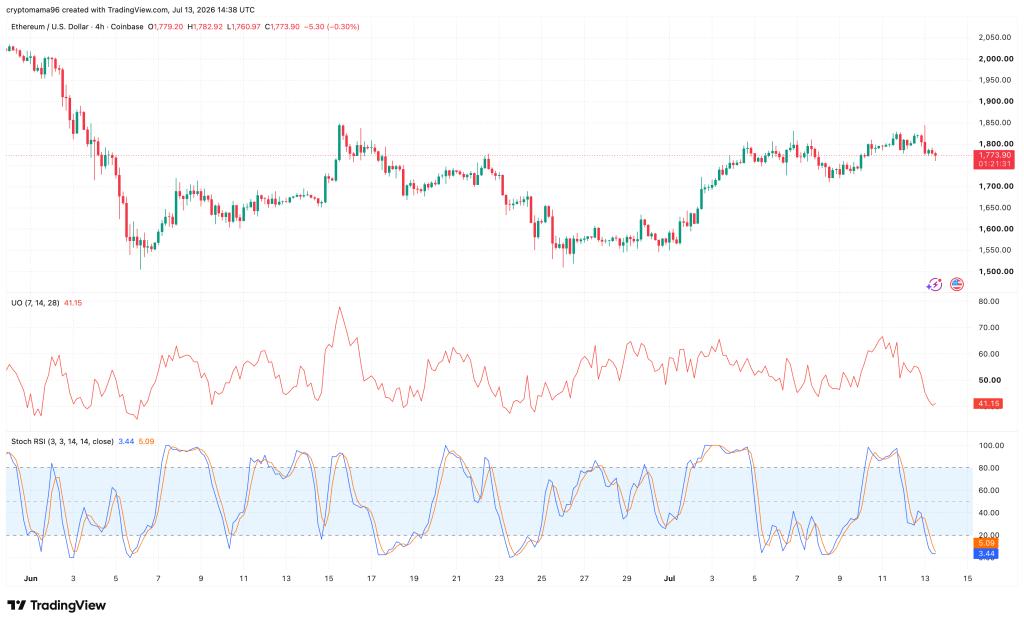Click the 70.00 label on UO scale
This screenshot has height=624, width=1024.
click(x=989, y=328)
